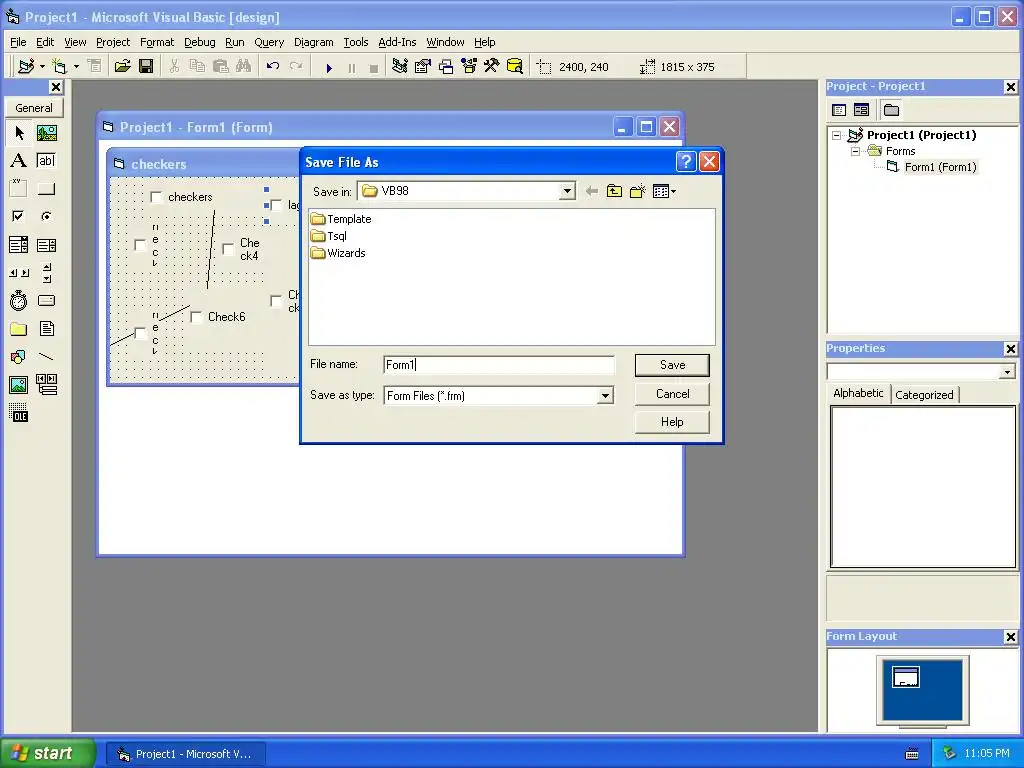Select the PictureBox control in toolbox
The width and height of the screenshot is (1024, 768).
(x=46, y=133)
